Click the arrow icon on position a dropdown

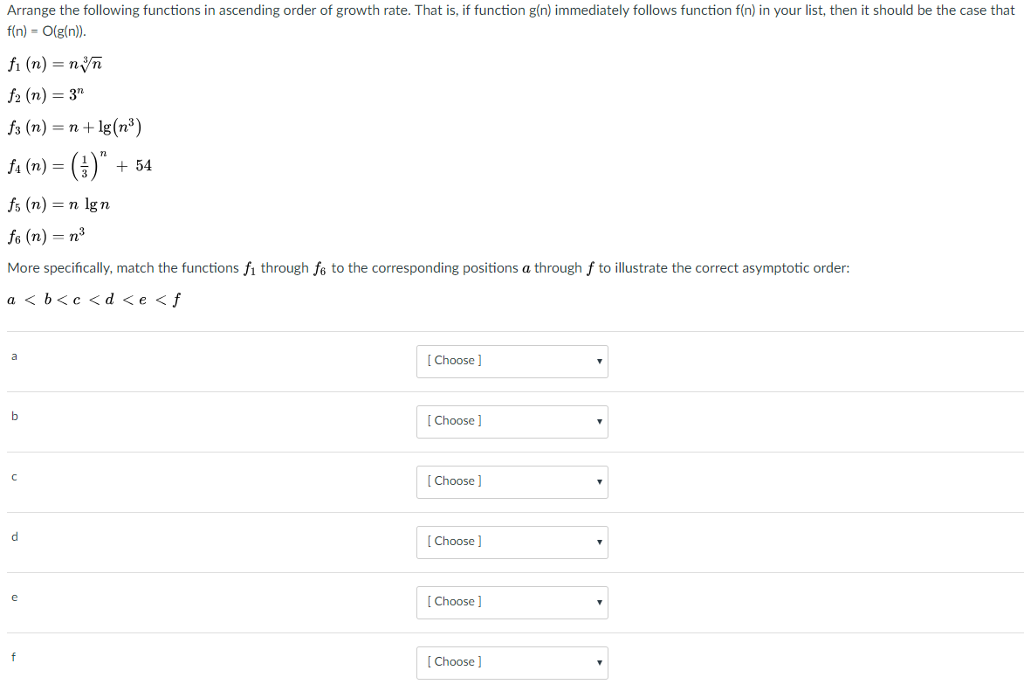(598, 361)
